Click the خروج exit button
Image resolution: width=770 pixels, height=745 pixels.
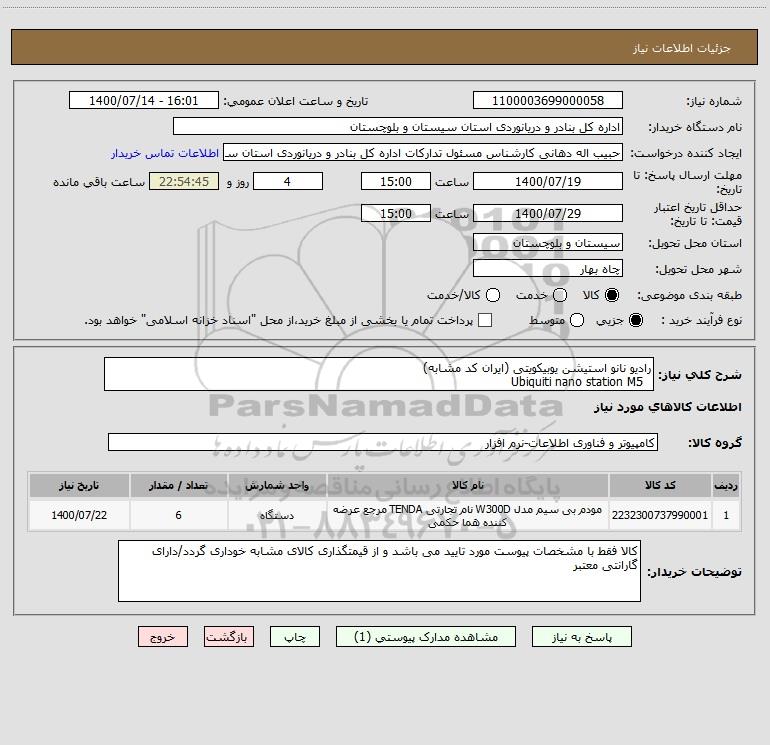163,637
